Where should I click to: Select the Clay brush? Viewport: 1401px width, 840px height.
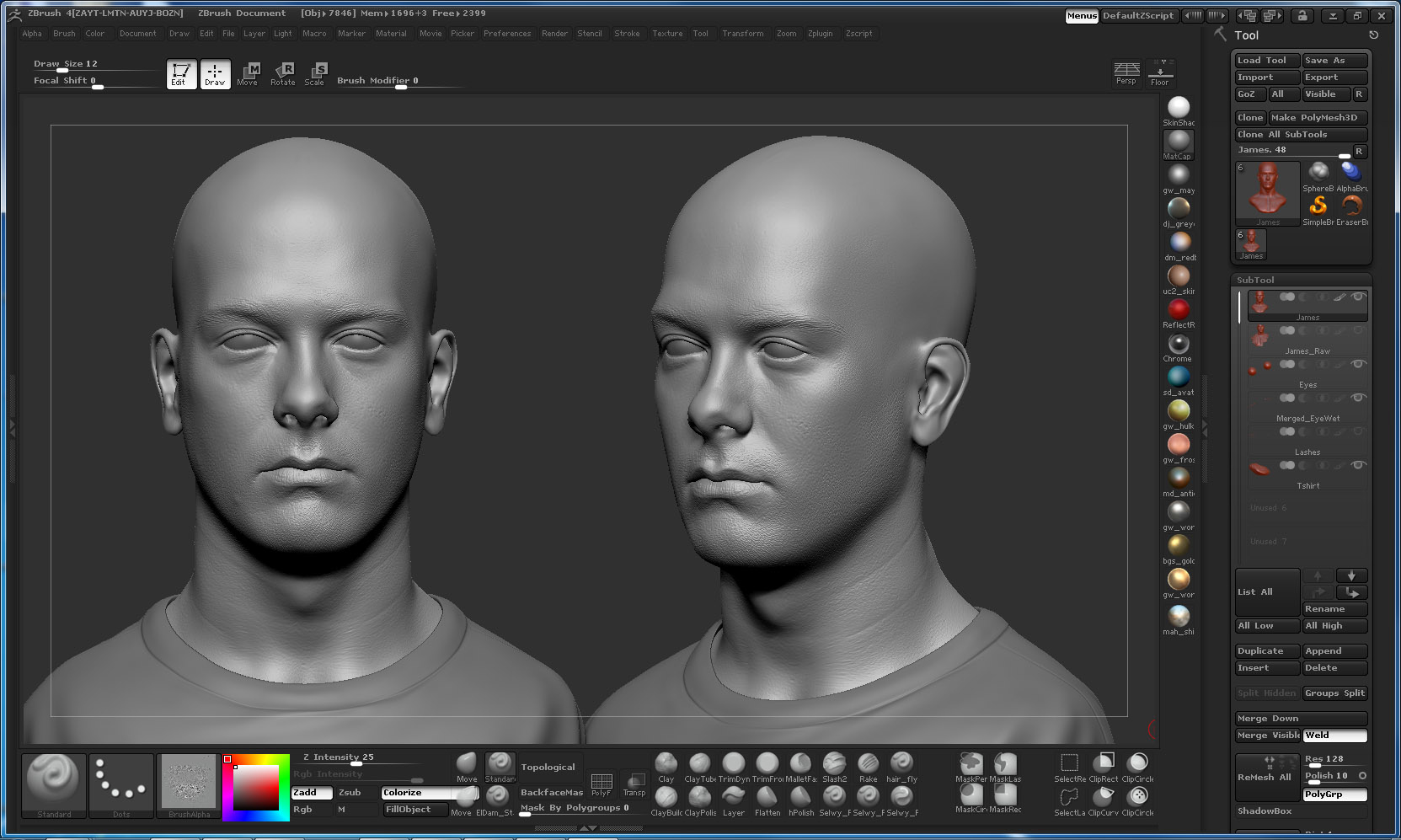pos(666,765)
